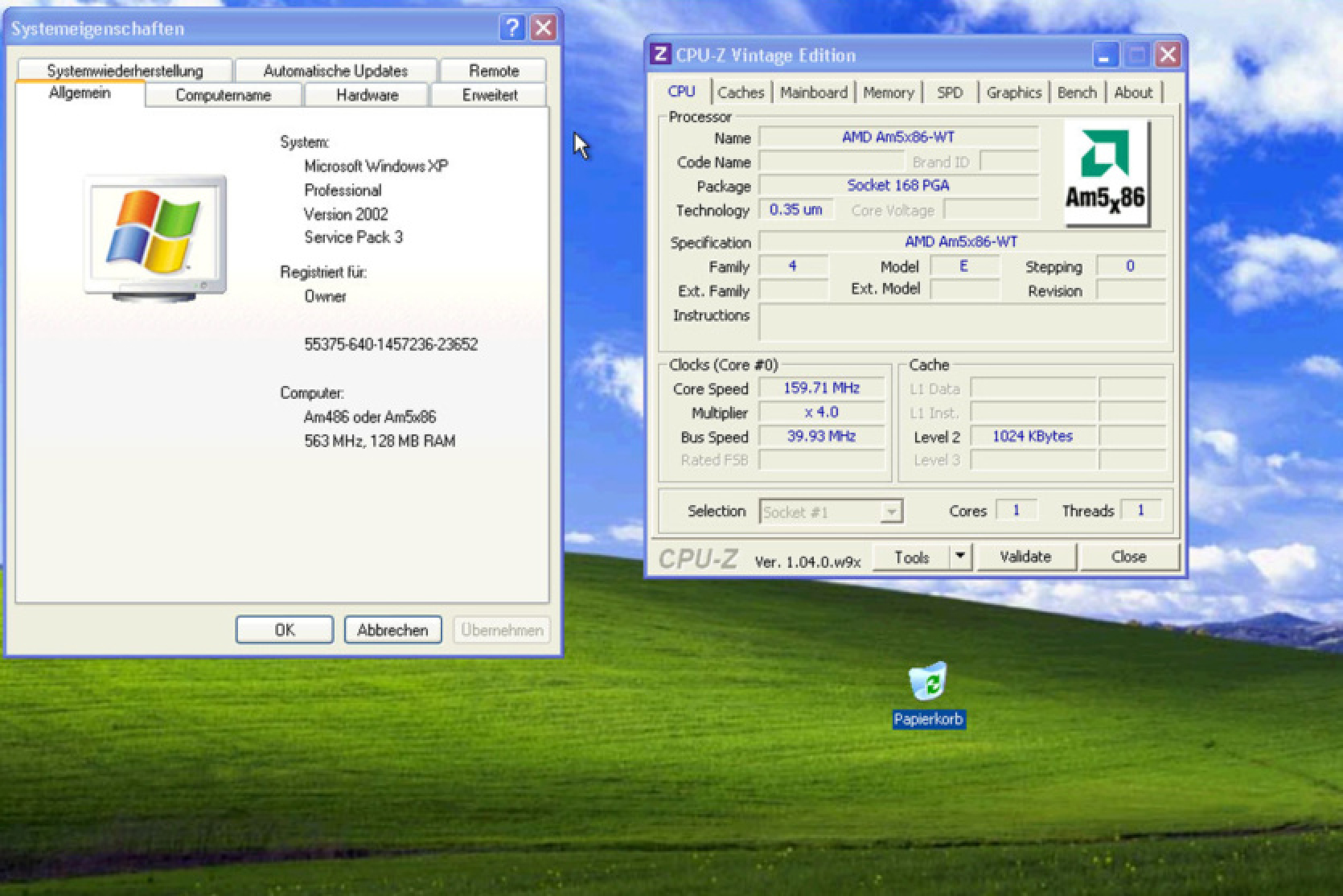Click the registered Owner name text
Viewport: 1343px width, 896px height.
(325, 296)
